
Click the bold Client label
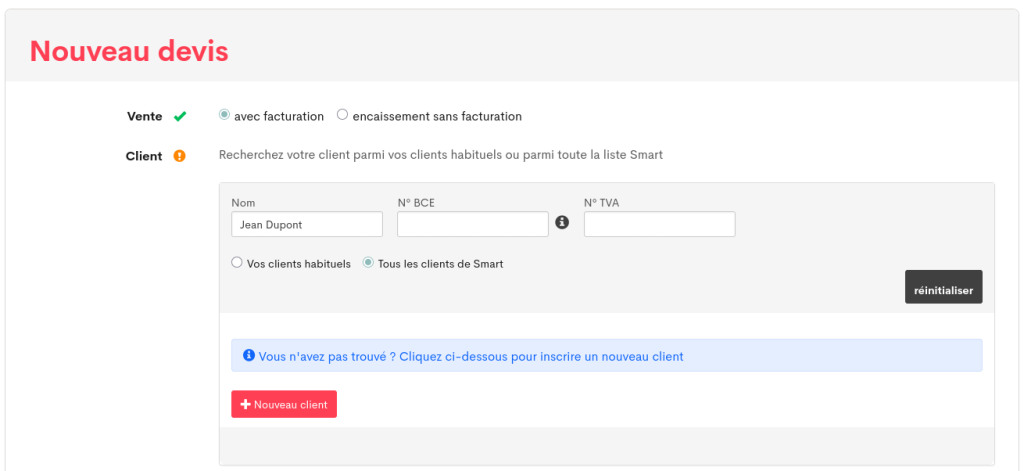pyautogui.click(x=144, y=156)
